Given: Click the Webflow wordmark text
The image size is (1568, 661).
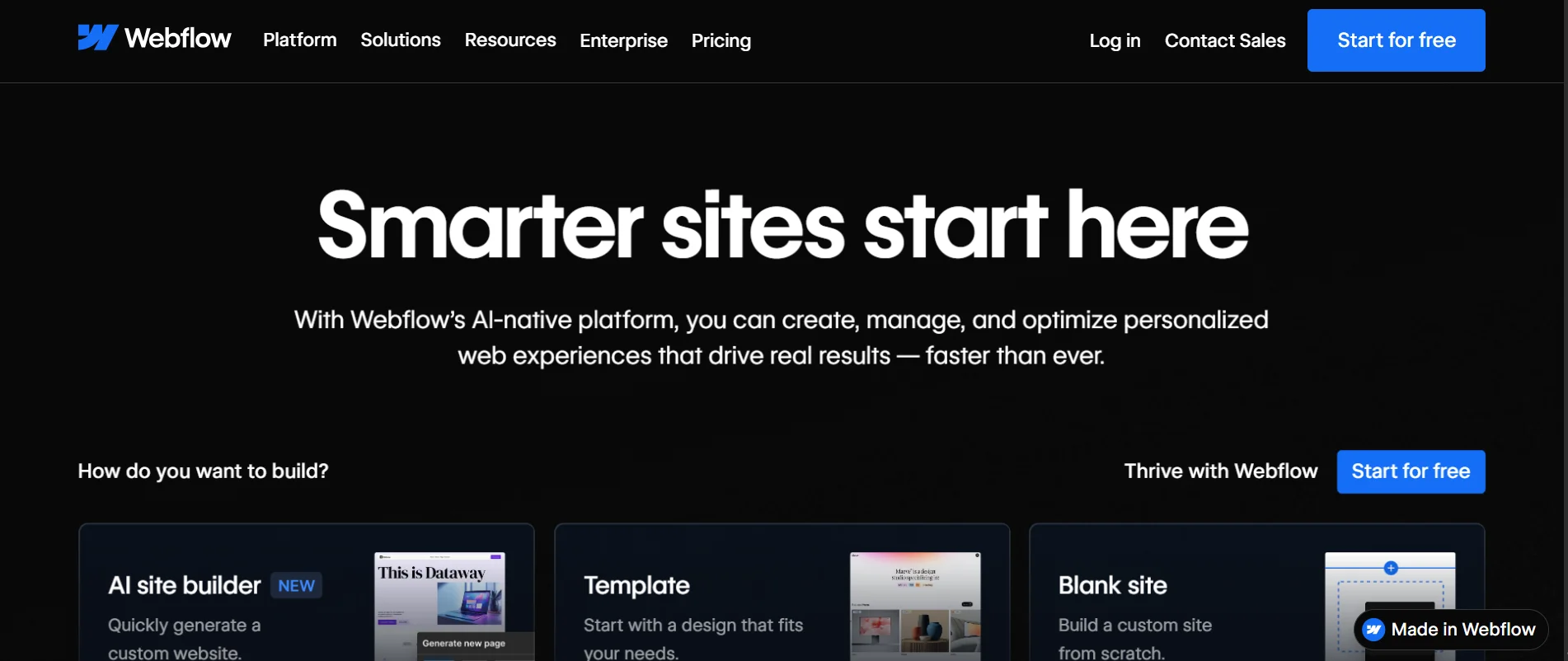Looking at the screenshot, I should point(178,38).
